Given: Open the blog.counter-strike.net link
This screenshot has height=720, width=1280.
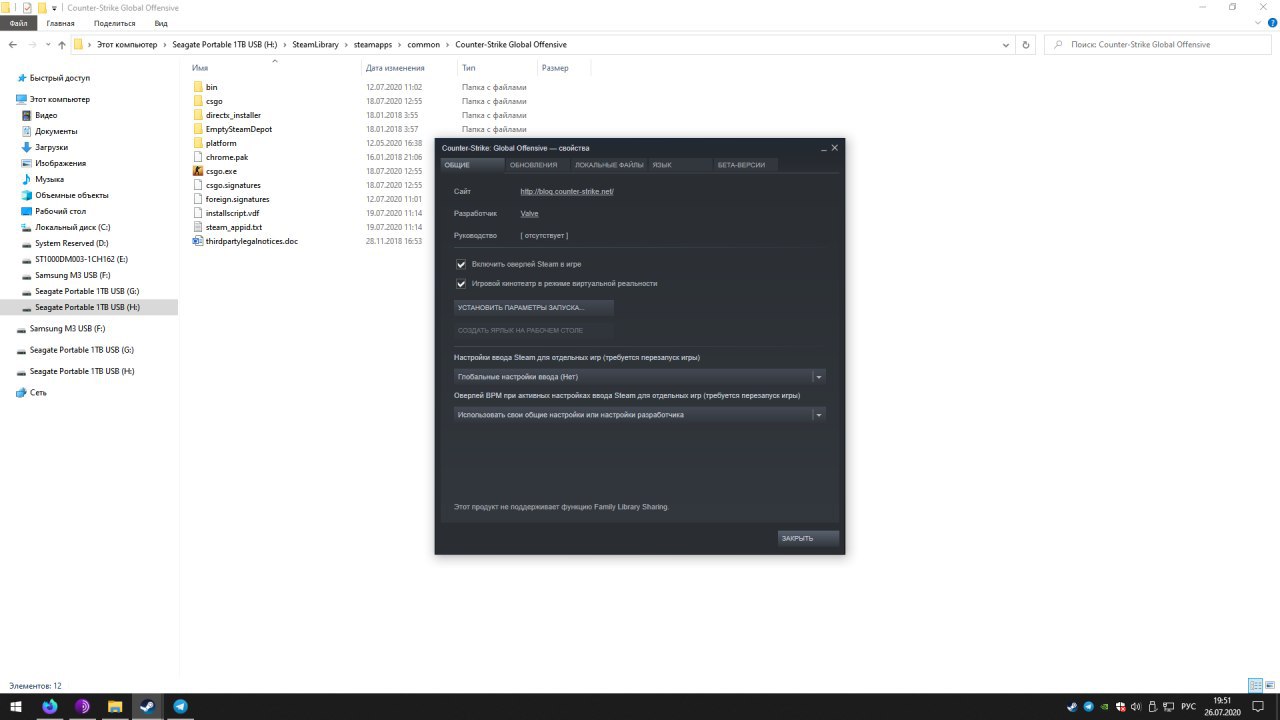Looking at the screenshot, I should point(567,191).
